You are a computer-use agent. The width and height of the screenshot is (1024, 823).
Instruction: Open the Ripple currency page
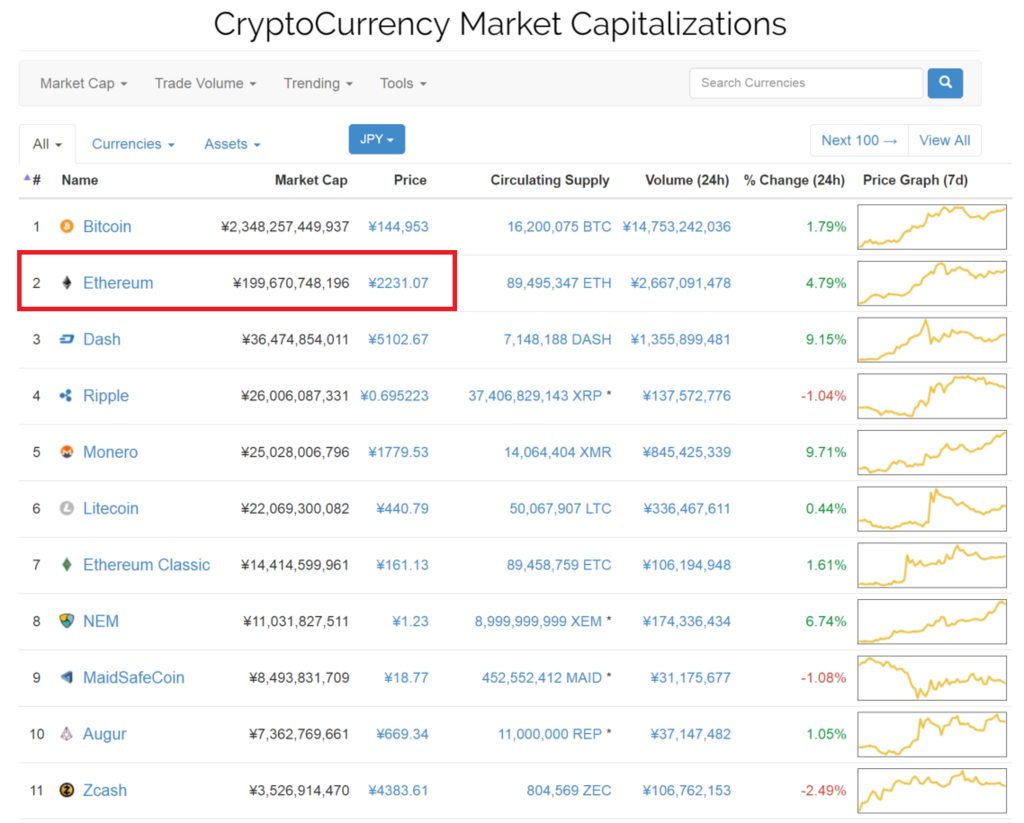coord(106,396)
